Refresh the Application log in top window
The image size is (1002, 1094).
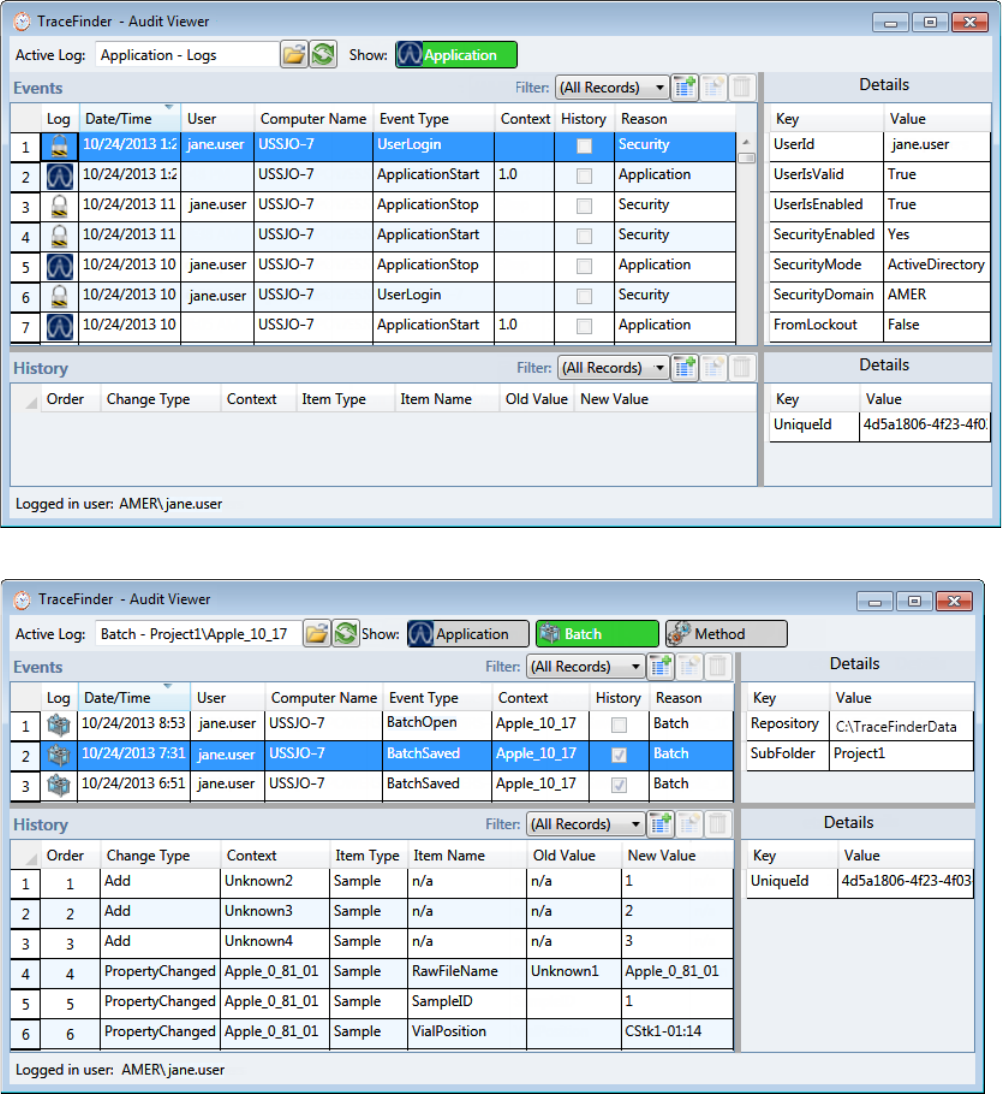(x=323, y=54)
